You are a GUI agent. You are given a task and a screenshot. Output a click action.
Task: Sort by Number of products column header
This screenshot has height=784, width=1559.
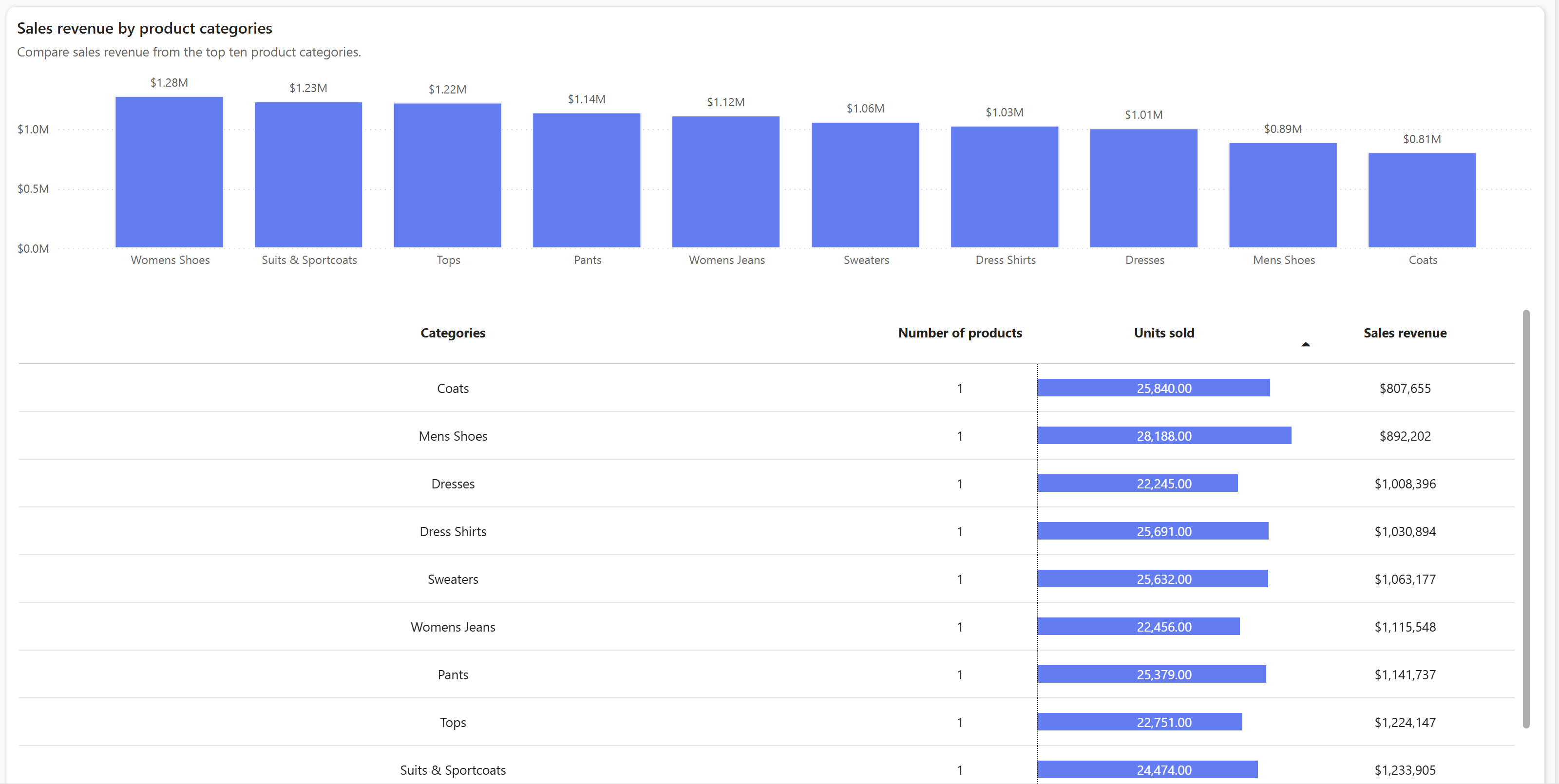(960, 333)
